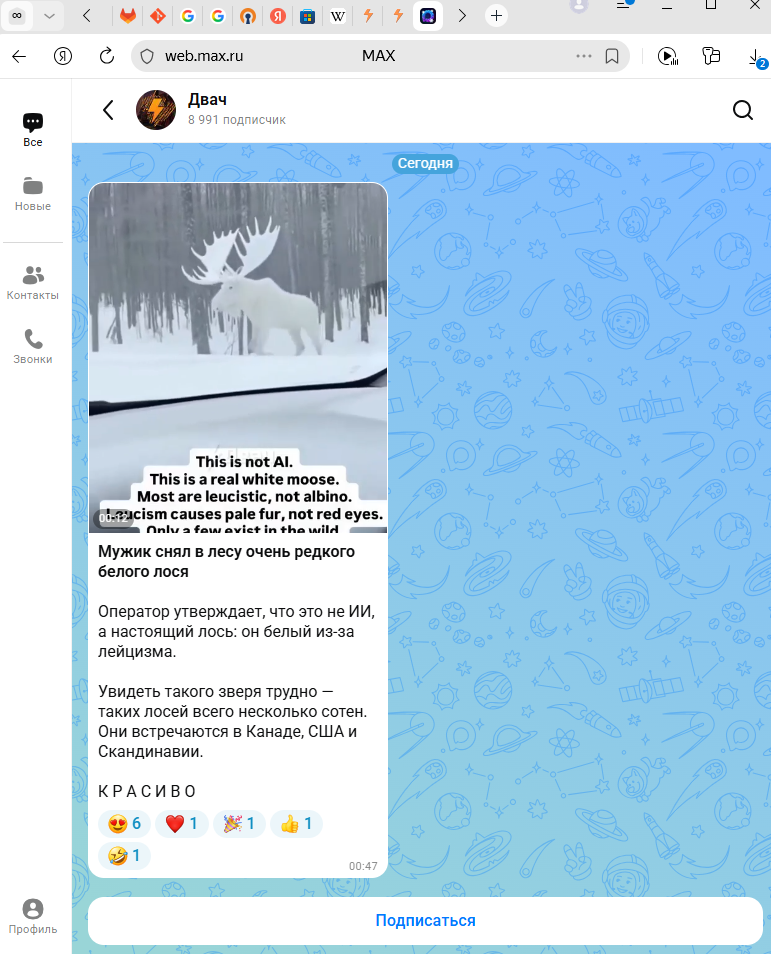
Task: Open the Двач channel avatar
Action: (156, 110)
